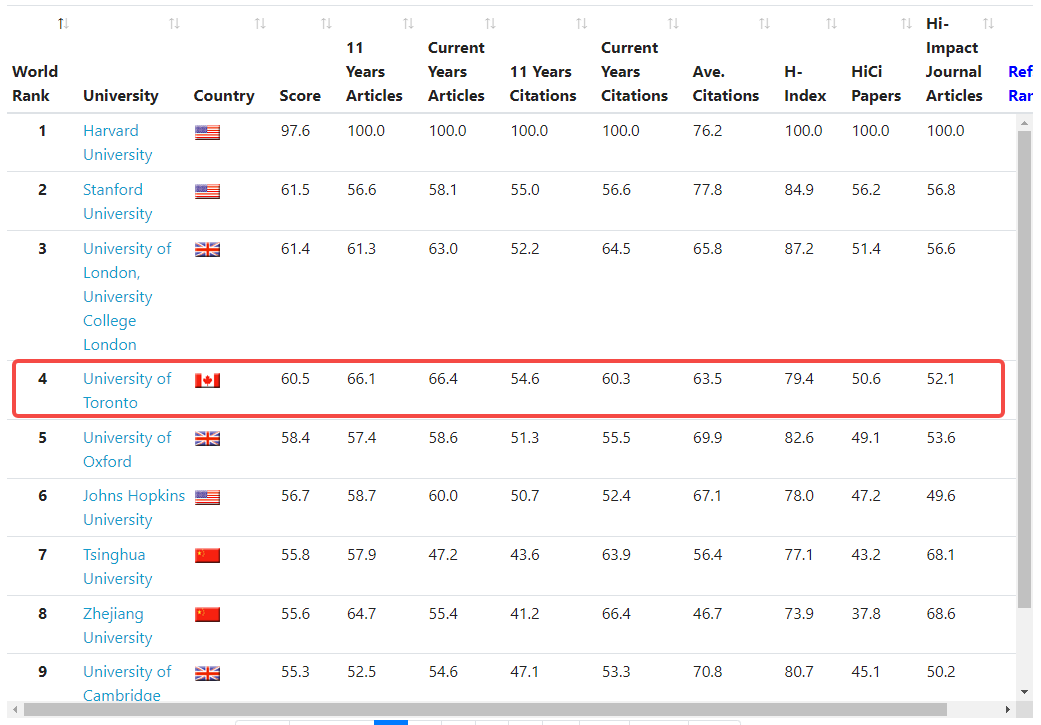
Task: Sort by Current Years Articles arrows icon
Action: tap(490, 24)
